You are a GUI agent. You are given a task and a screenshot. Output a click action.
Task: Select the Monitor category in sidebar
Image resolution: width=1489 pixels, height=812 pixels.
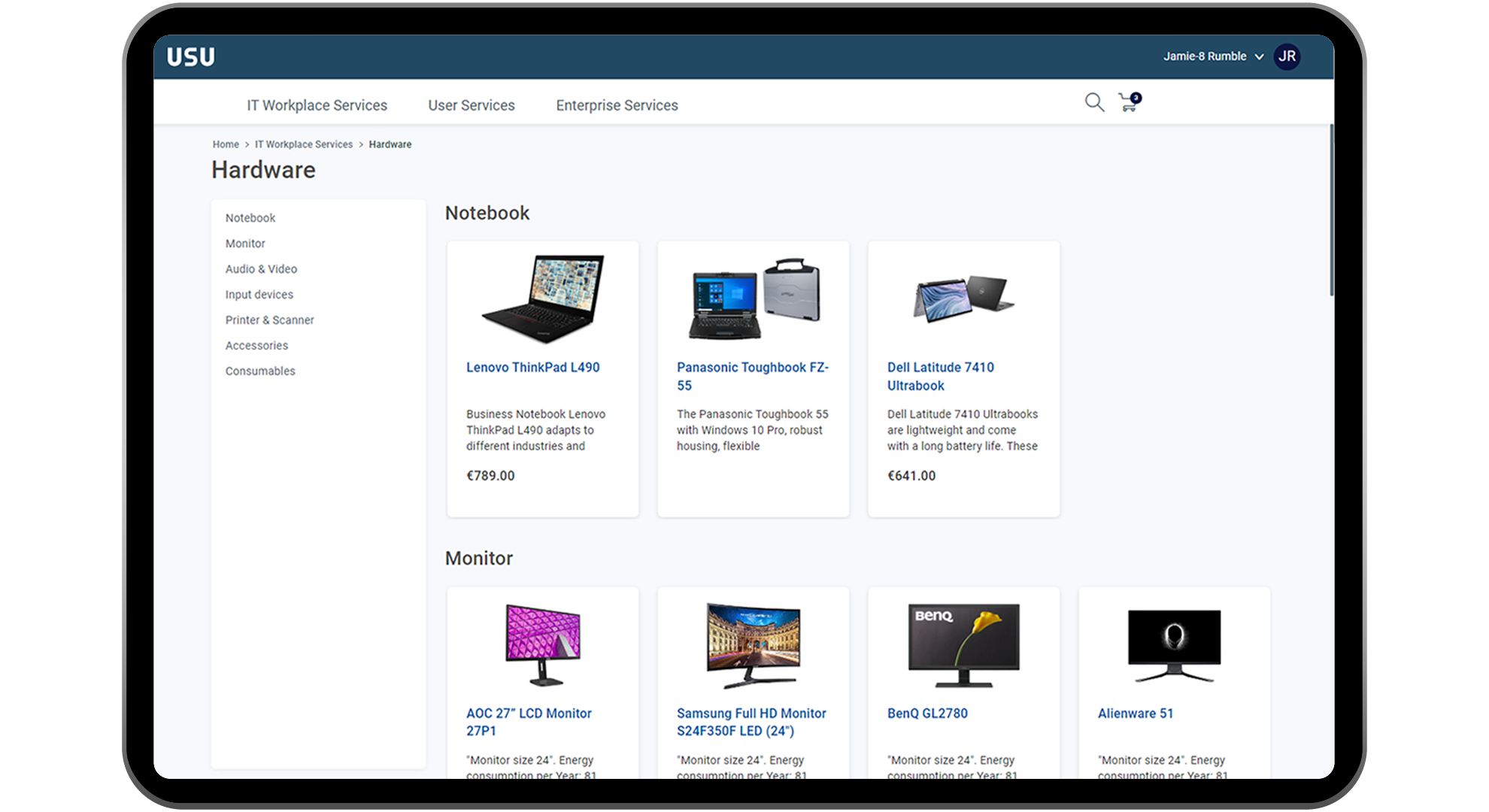pos(245,243)
